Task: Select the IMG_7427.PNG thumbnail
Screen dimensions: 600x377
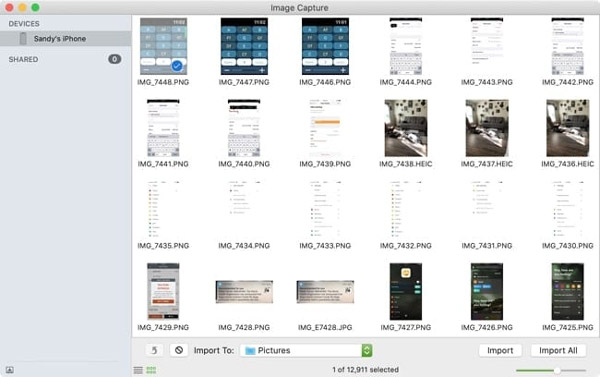Action: pyautogui.click(x=406, y=292)
